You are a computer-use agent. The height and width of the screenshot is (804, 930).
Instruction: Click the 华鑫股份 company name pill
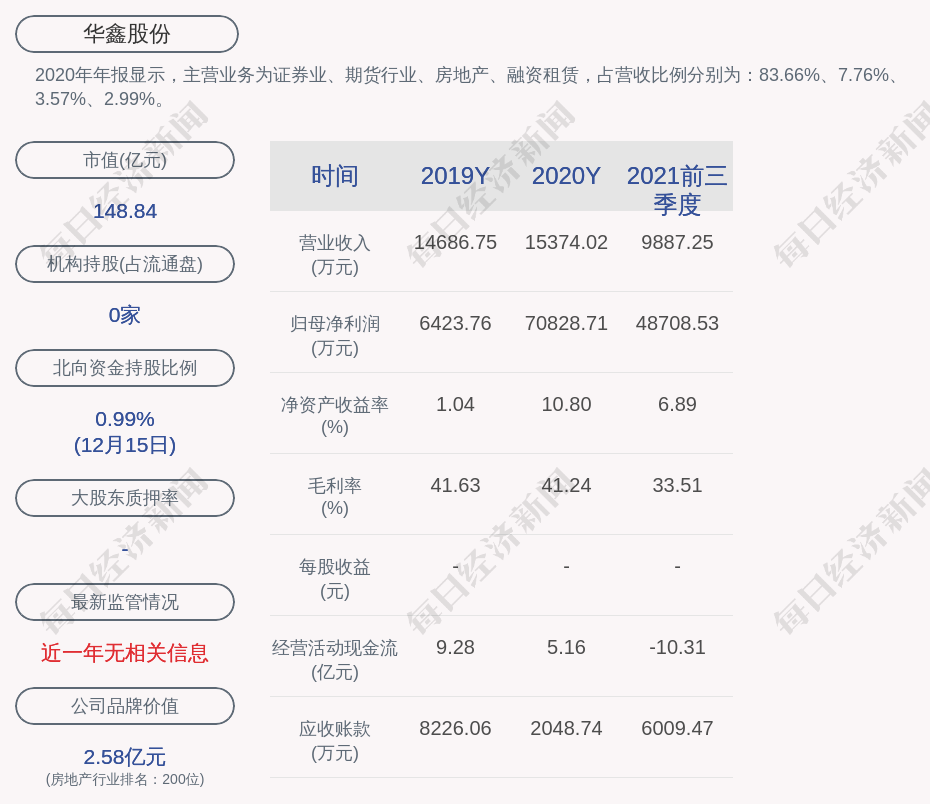pos(126,34)
